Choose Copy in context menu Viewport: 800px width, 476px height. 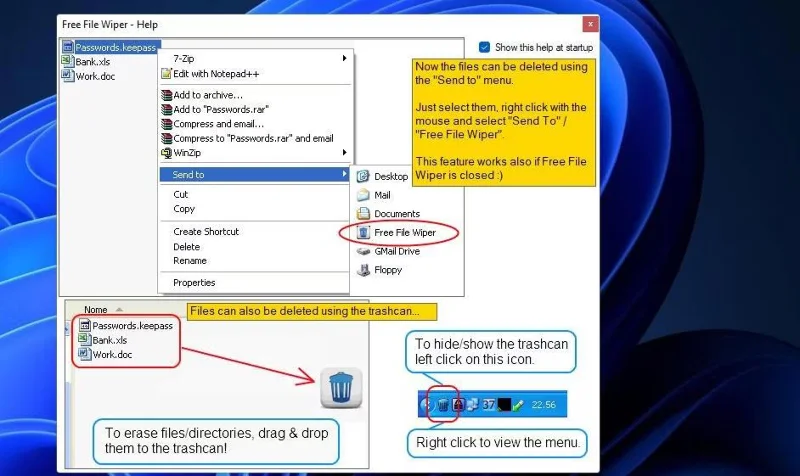[x=184, y=209]
